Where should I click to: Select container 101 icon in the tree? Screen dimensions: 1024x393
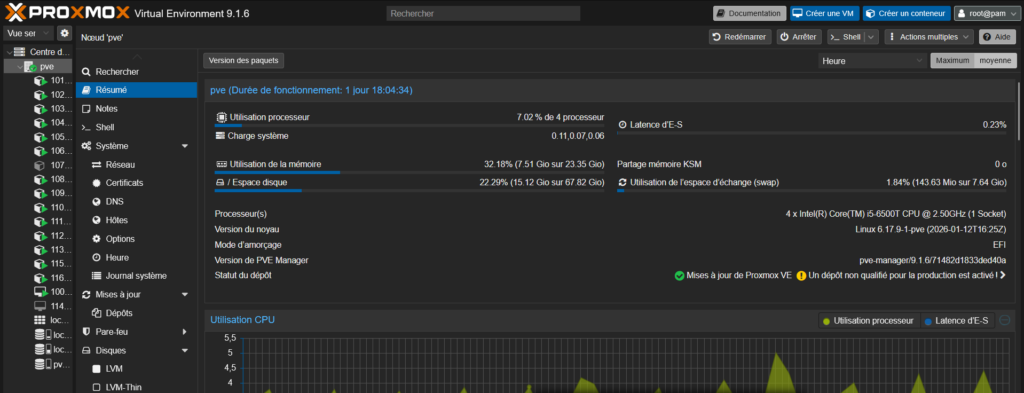coord(40,81)
